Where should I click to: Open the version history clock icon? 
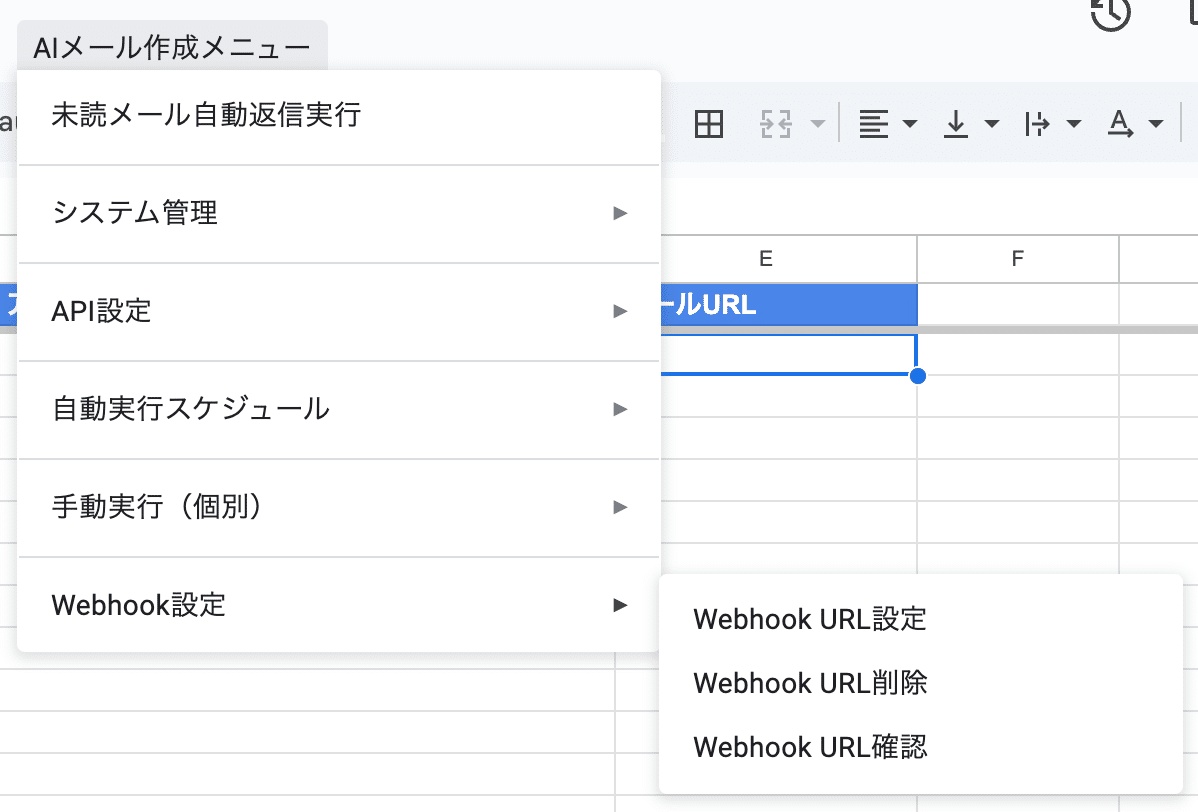pos(1110,14)
